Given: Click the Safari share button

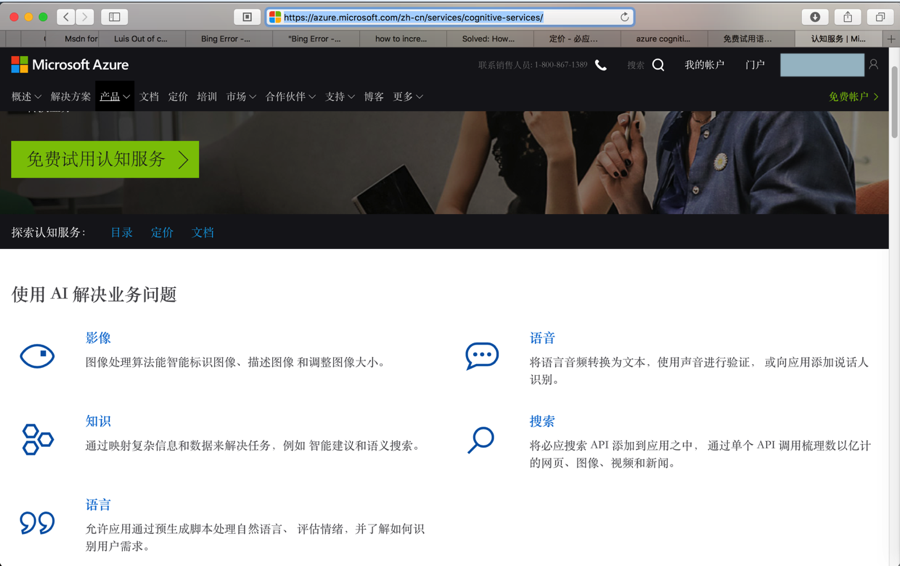Looking at the screenshot, I should click(847, 17).
